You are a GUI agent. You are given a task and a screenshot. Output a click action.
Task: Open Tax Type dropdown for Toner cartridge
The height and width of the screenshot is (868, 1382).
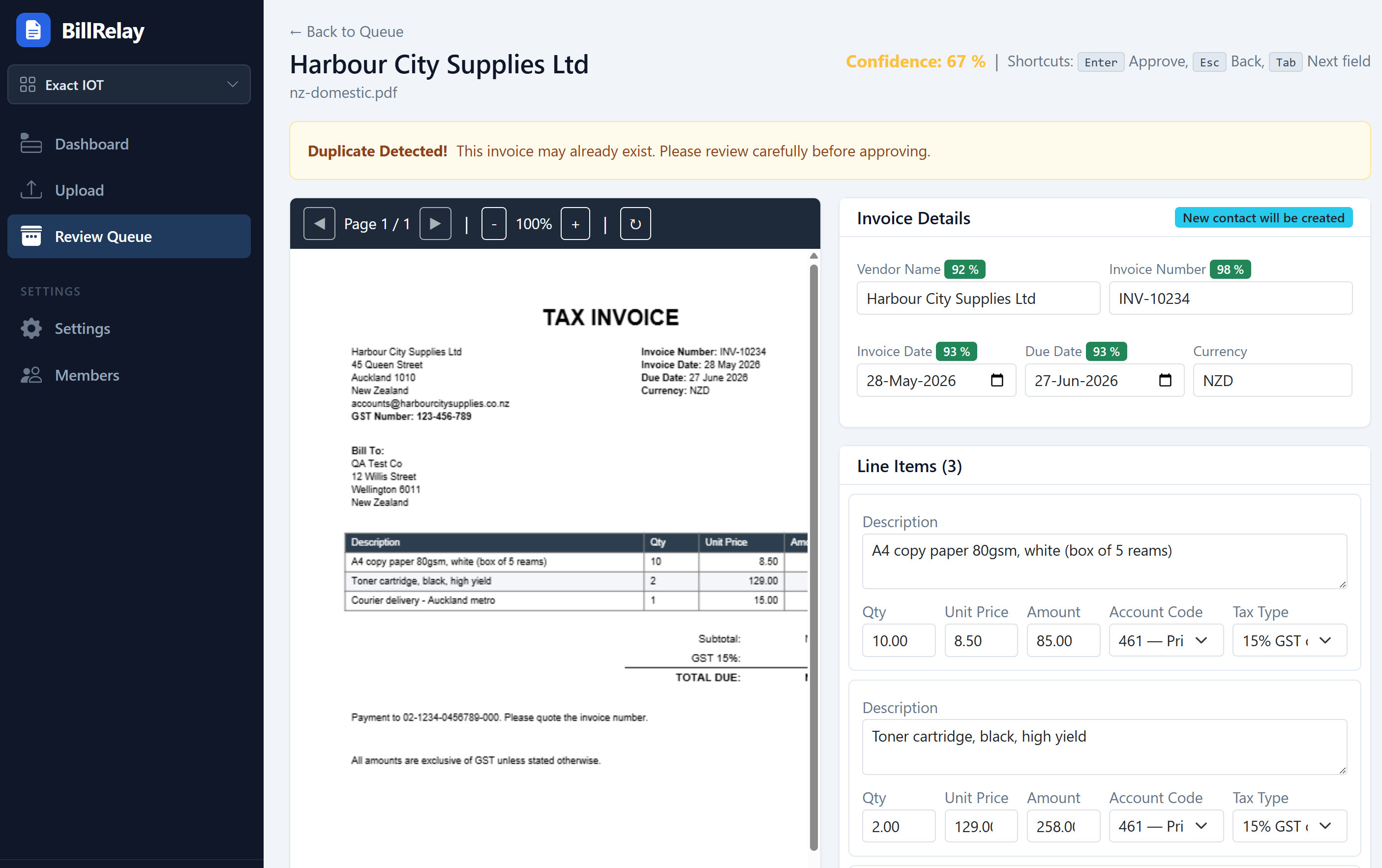[1290, 826]
